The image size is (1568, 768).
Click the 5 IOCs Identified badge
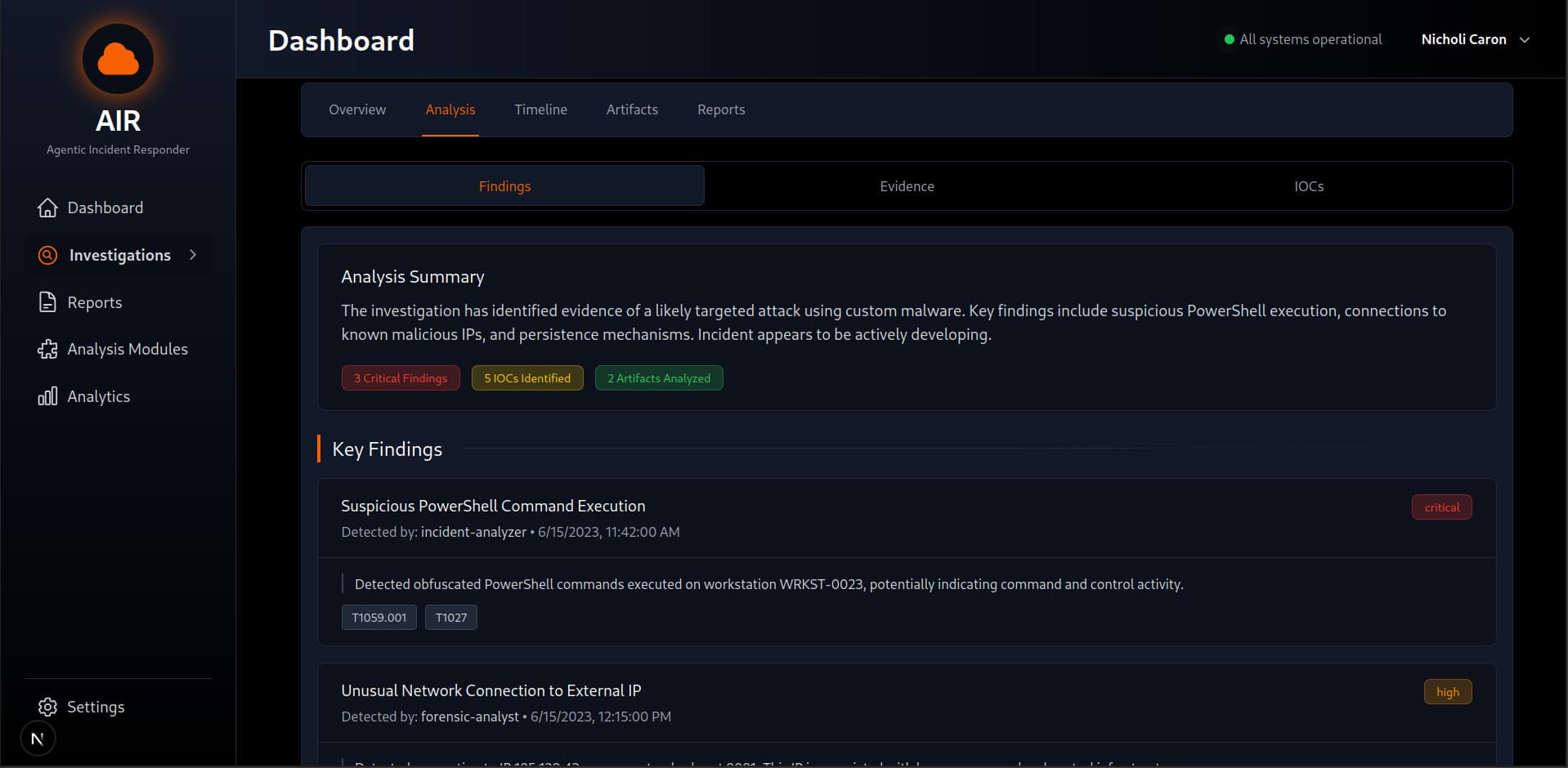pyautogui.click(x=527, y=378)
